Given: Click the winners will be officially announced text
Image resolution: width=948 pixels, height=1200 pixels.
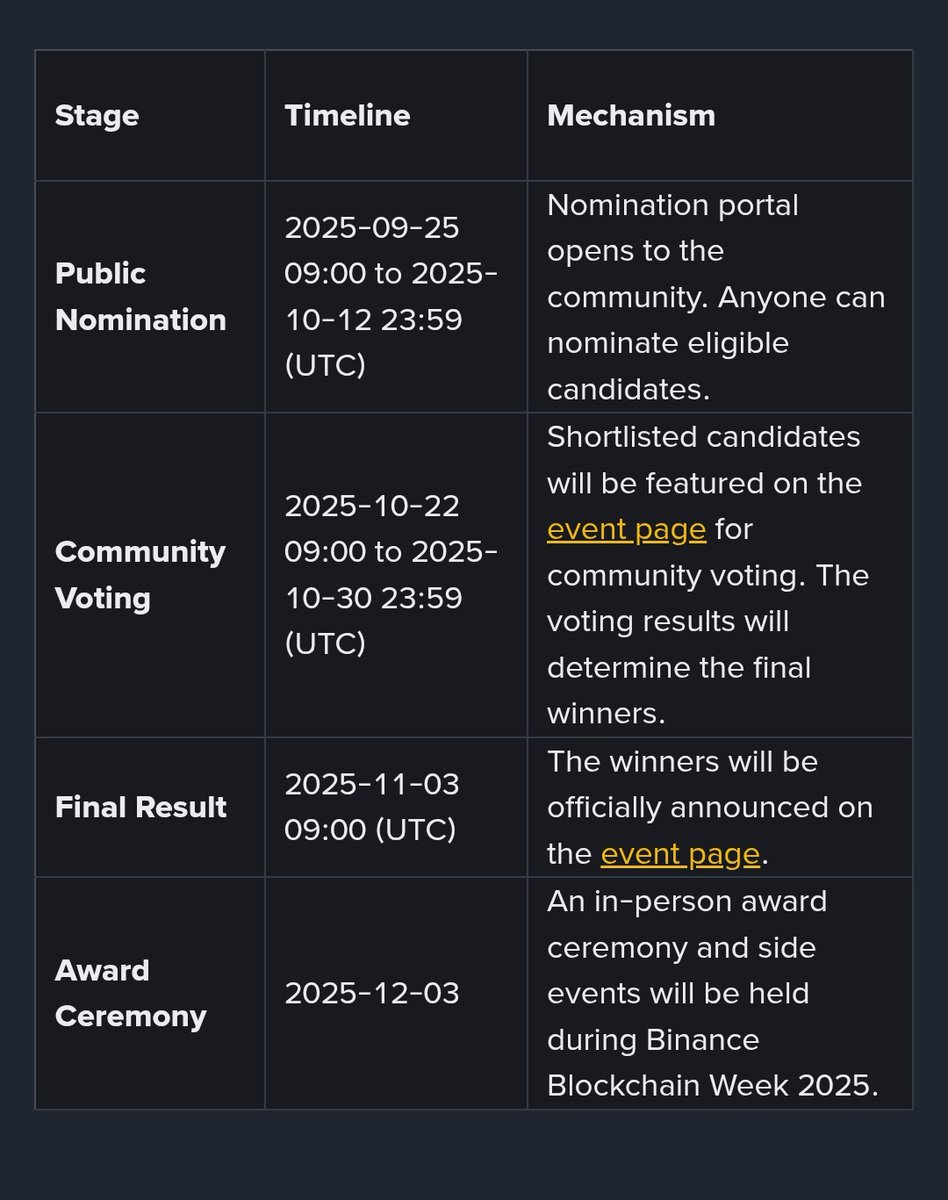Looking at the screenshot, I should [710, 807].
